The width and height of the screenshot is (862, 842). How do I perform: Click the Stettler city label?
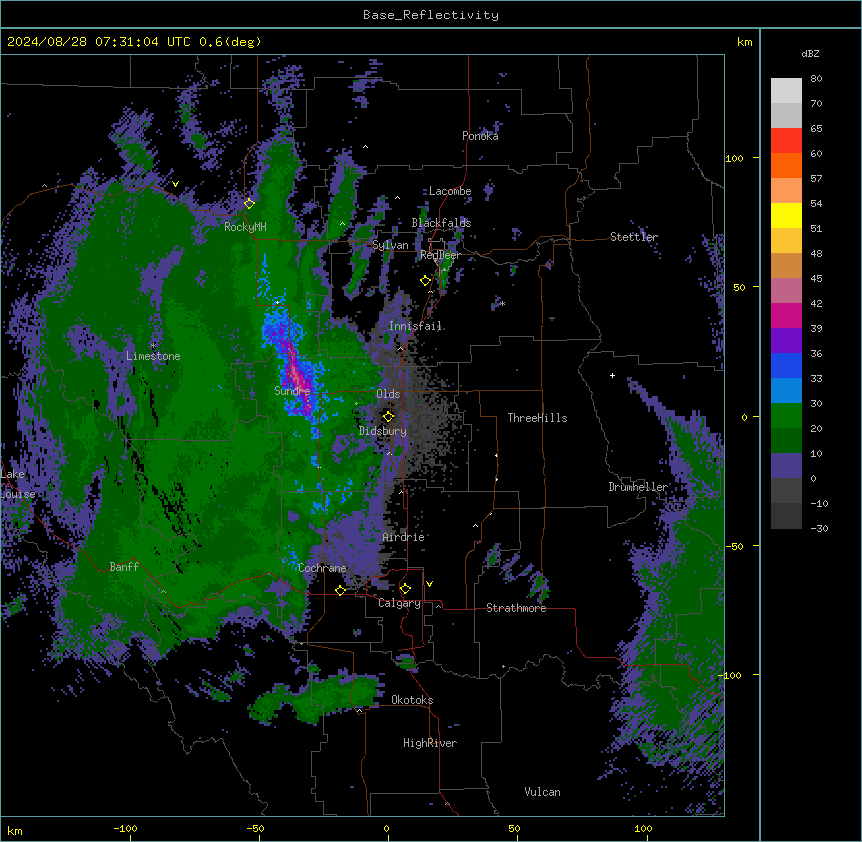(x=634, y=237)
